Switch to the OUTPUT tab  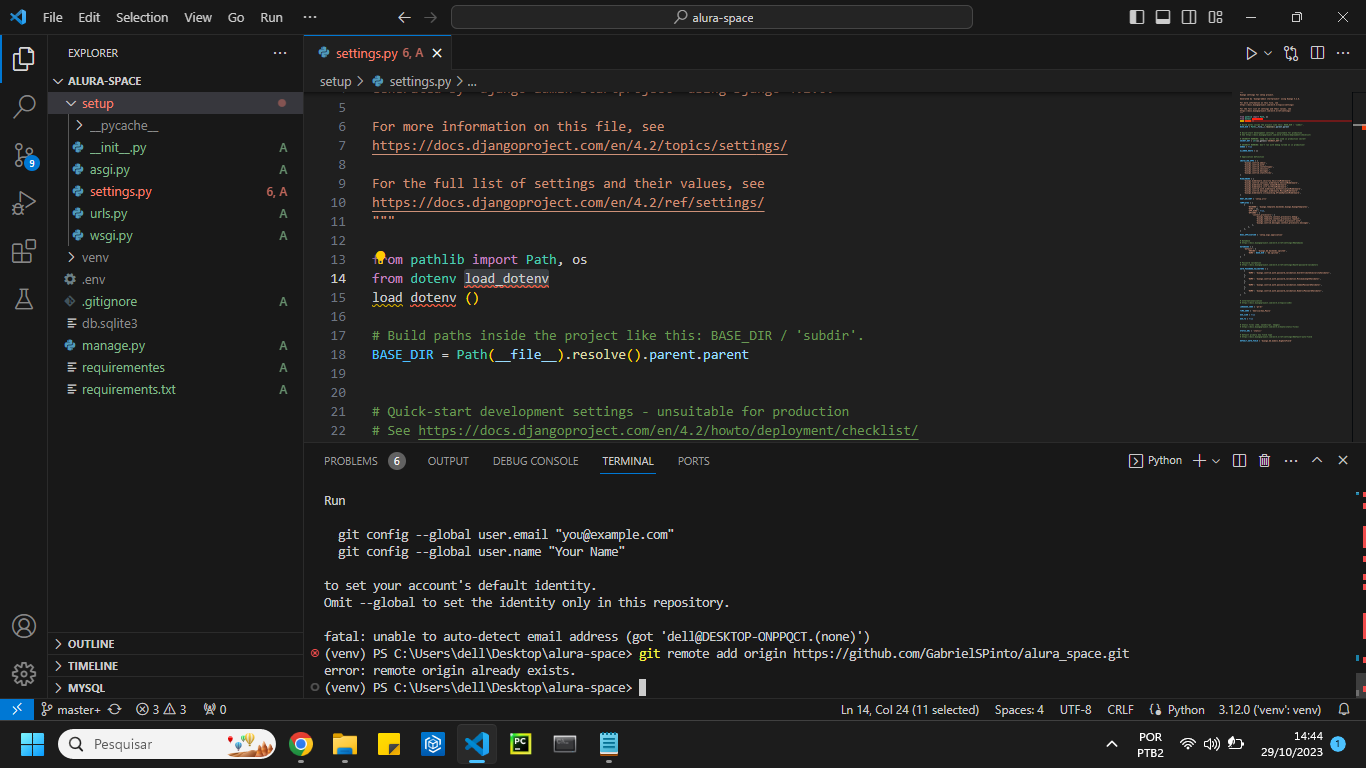tap(448, 461)
